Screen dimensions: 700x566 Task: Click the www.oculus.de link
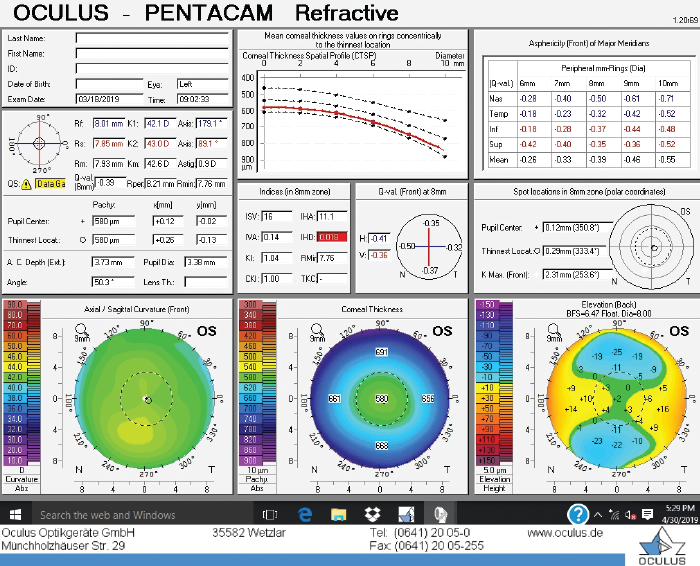[565, 533]
